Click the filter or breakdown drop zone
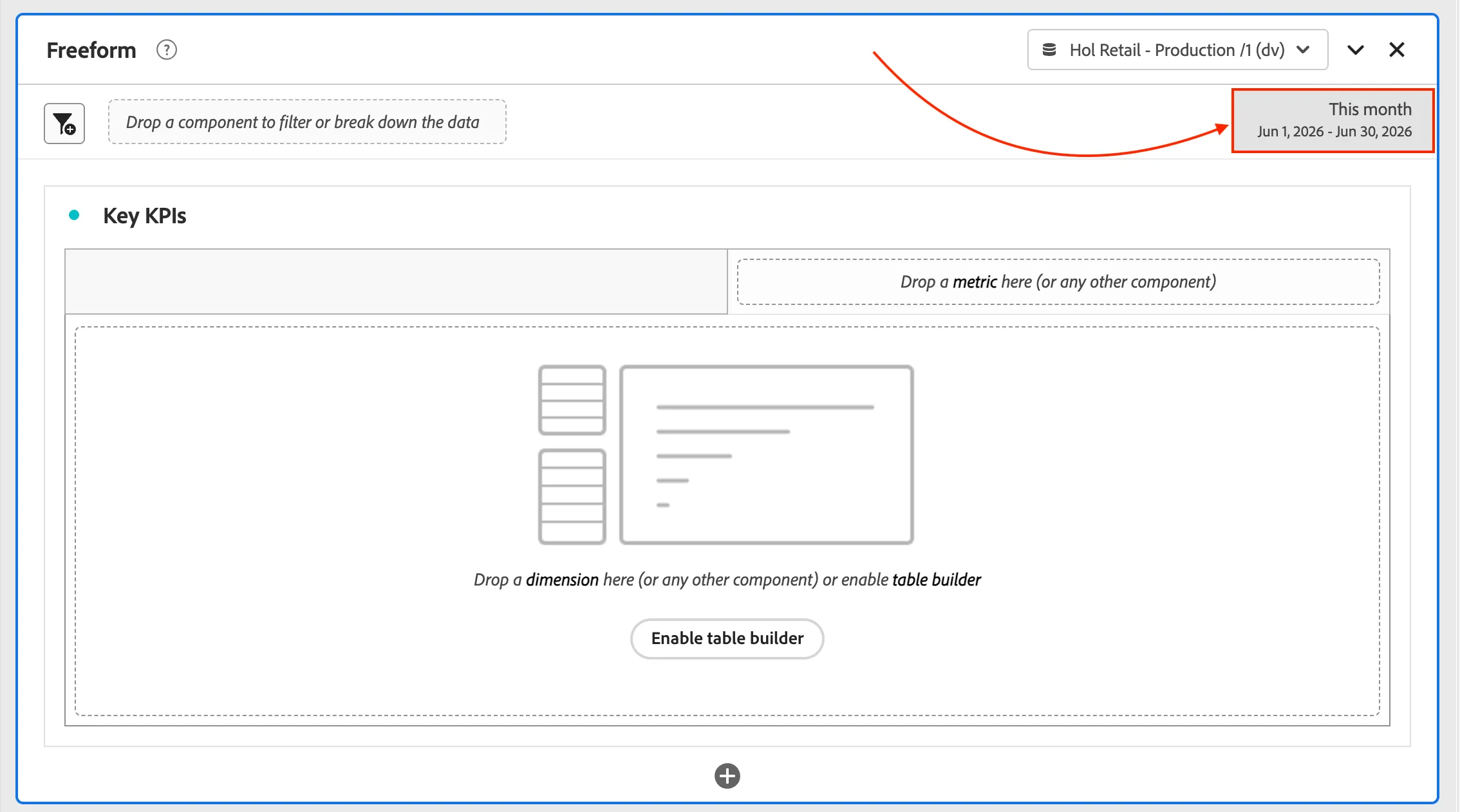 pyautogui.click(x=307, y=122)
